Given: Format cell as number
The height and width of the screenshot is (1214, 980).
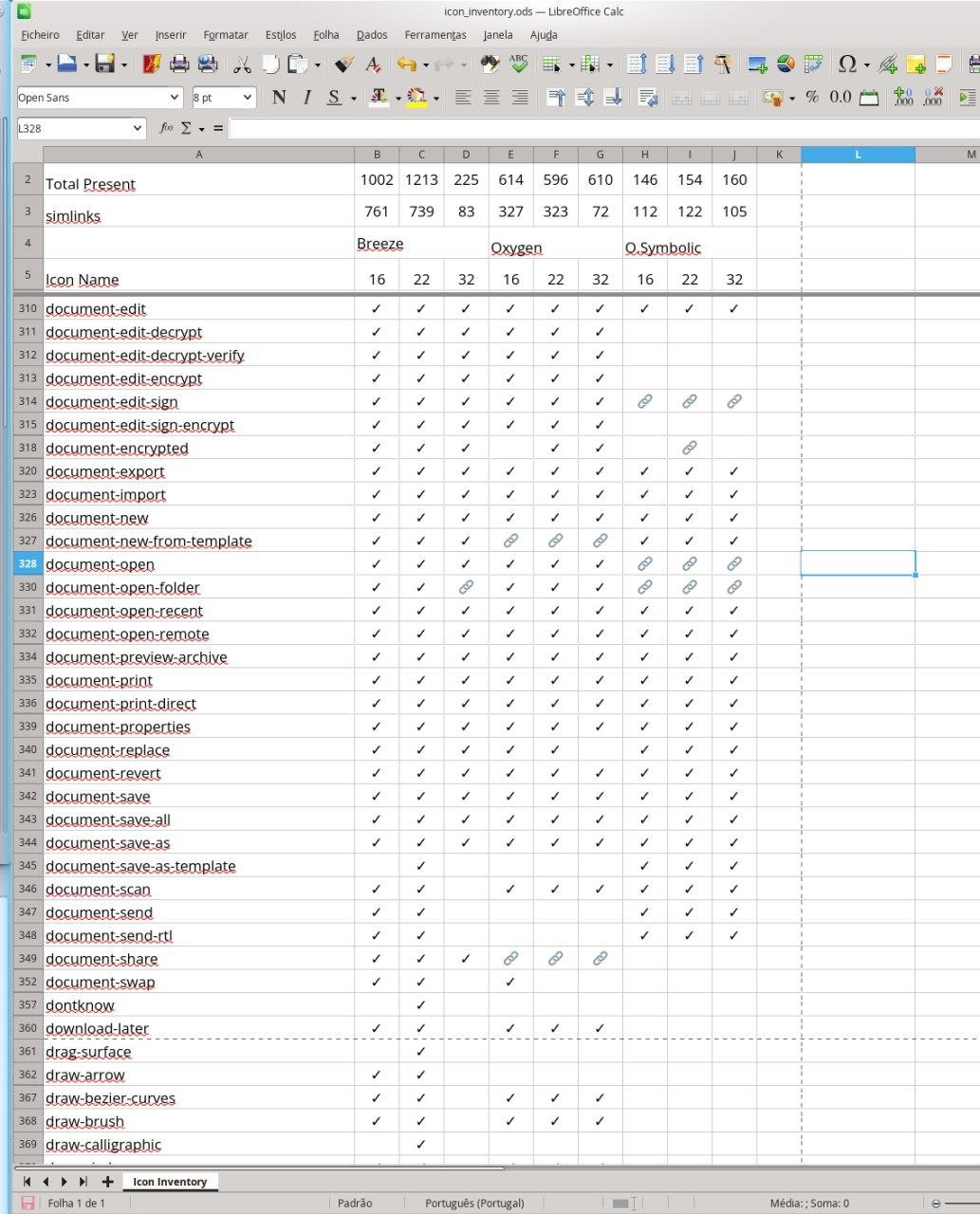Looking at the screenshot, I should click(x=841, y=97).
